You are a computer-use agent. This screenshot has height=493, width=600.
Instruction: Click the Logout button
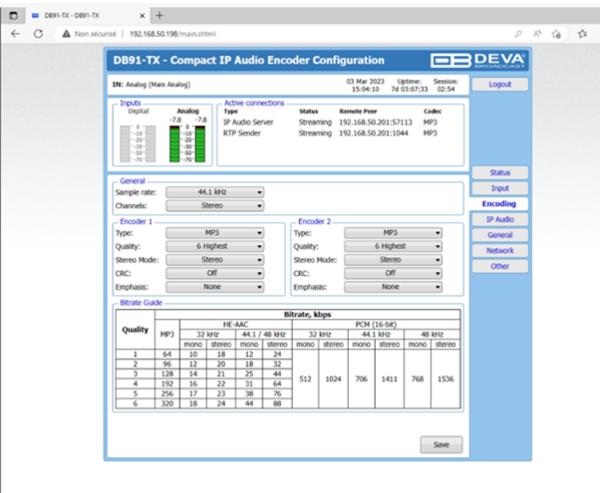tap(500, 84)
